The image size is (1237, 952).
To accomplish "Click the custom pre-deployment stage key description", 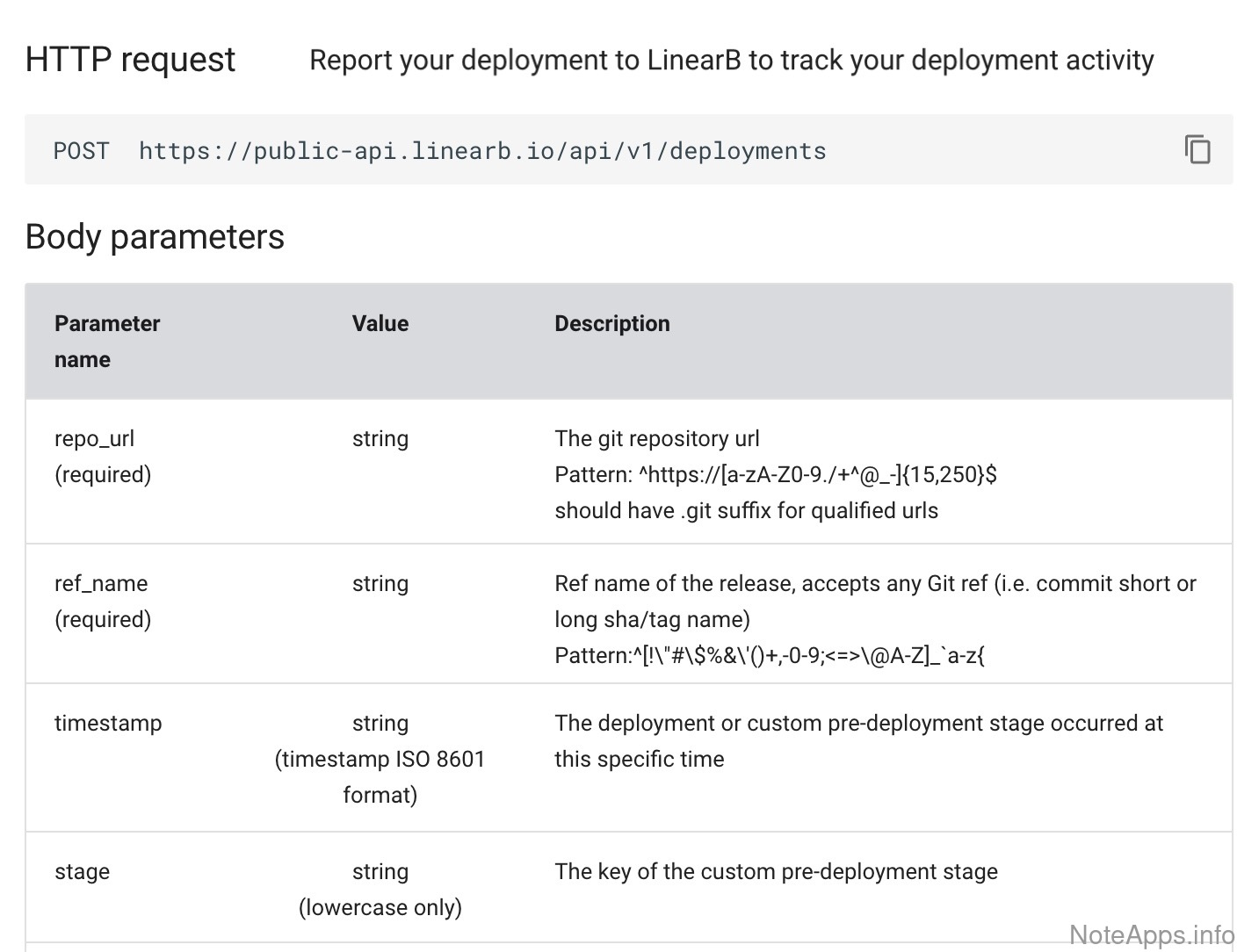I will pyautogui.click(x=776, y=871).
